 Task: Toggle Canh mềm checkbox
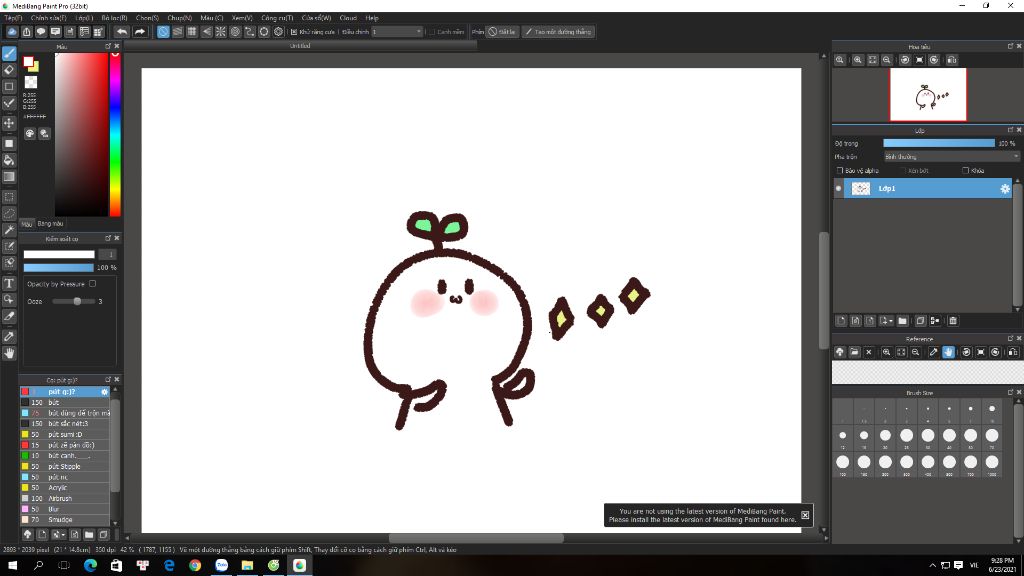[x=432, y=32]
